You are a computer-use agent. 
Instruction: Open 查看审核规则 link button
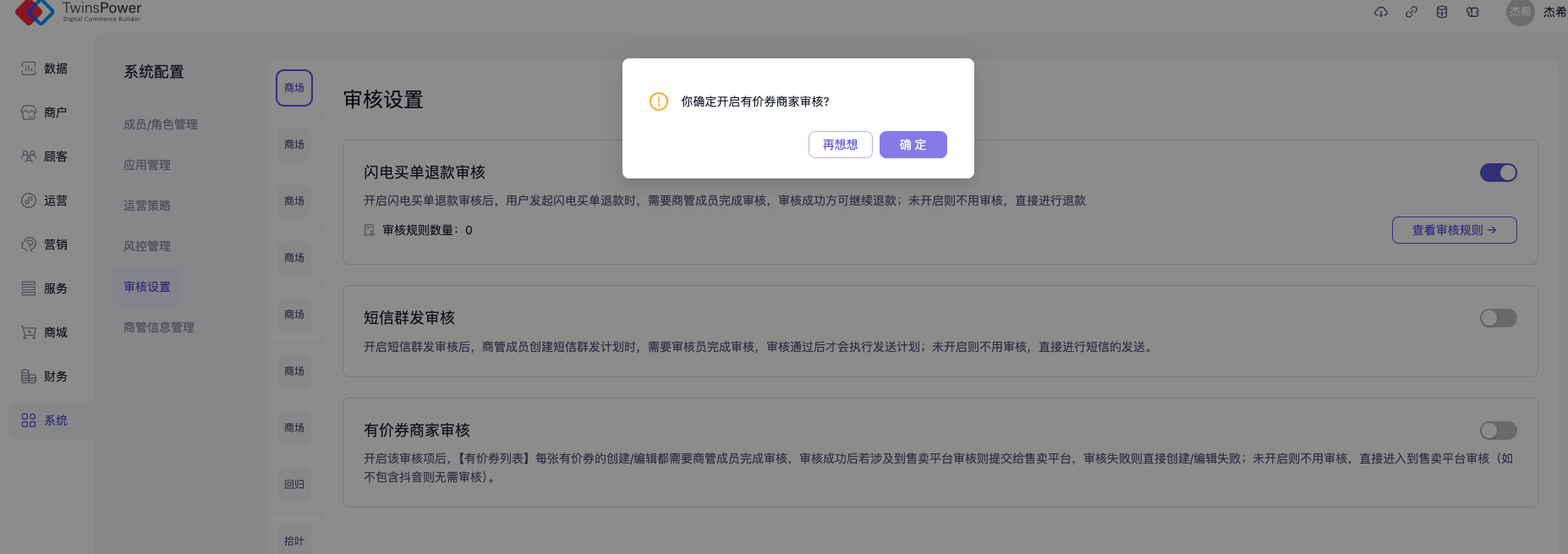point(1454,230)
